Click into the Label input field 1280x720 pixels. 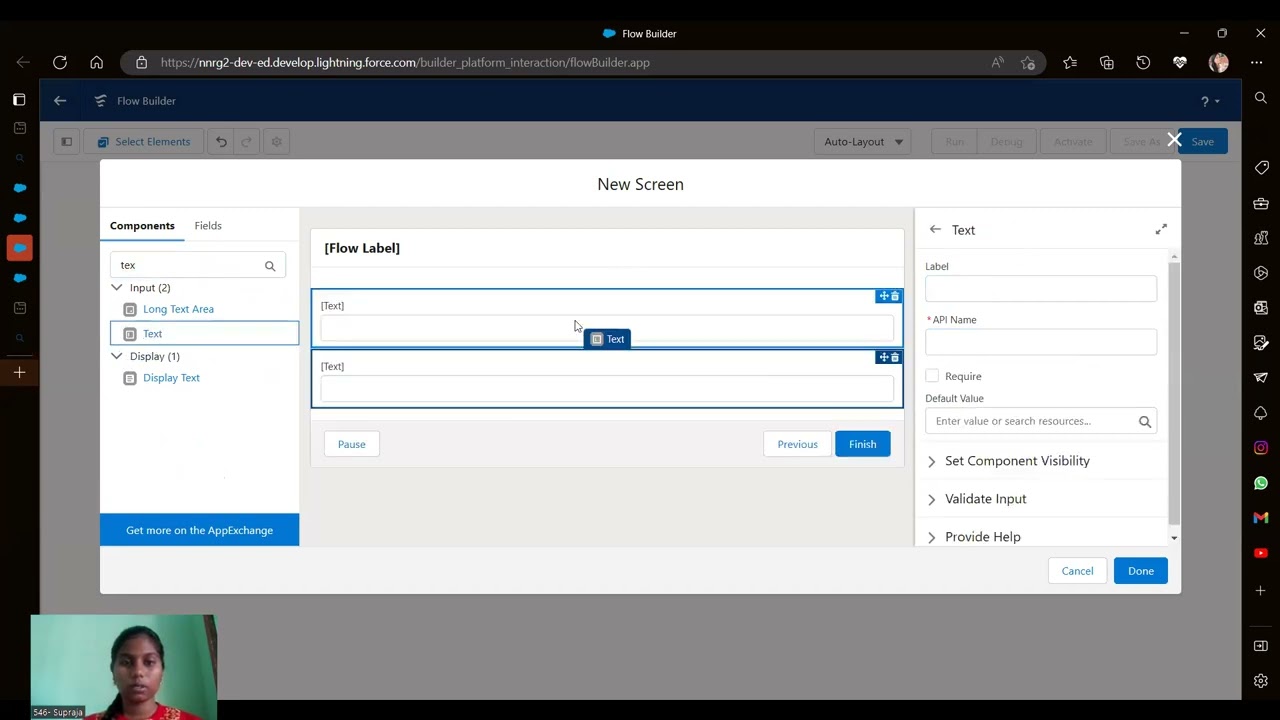pos(1041,289)
